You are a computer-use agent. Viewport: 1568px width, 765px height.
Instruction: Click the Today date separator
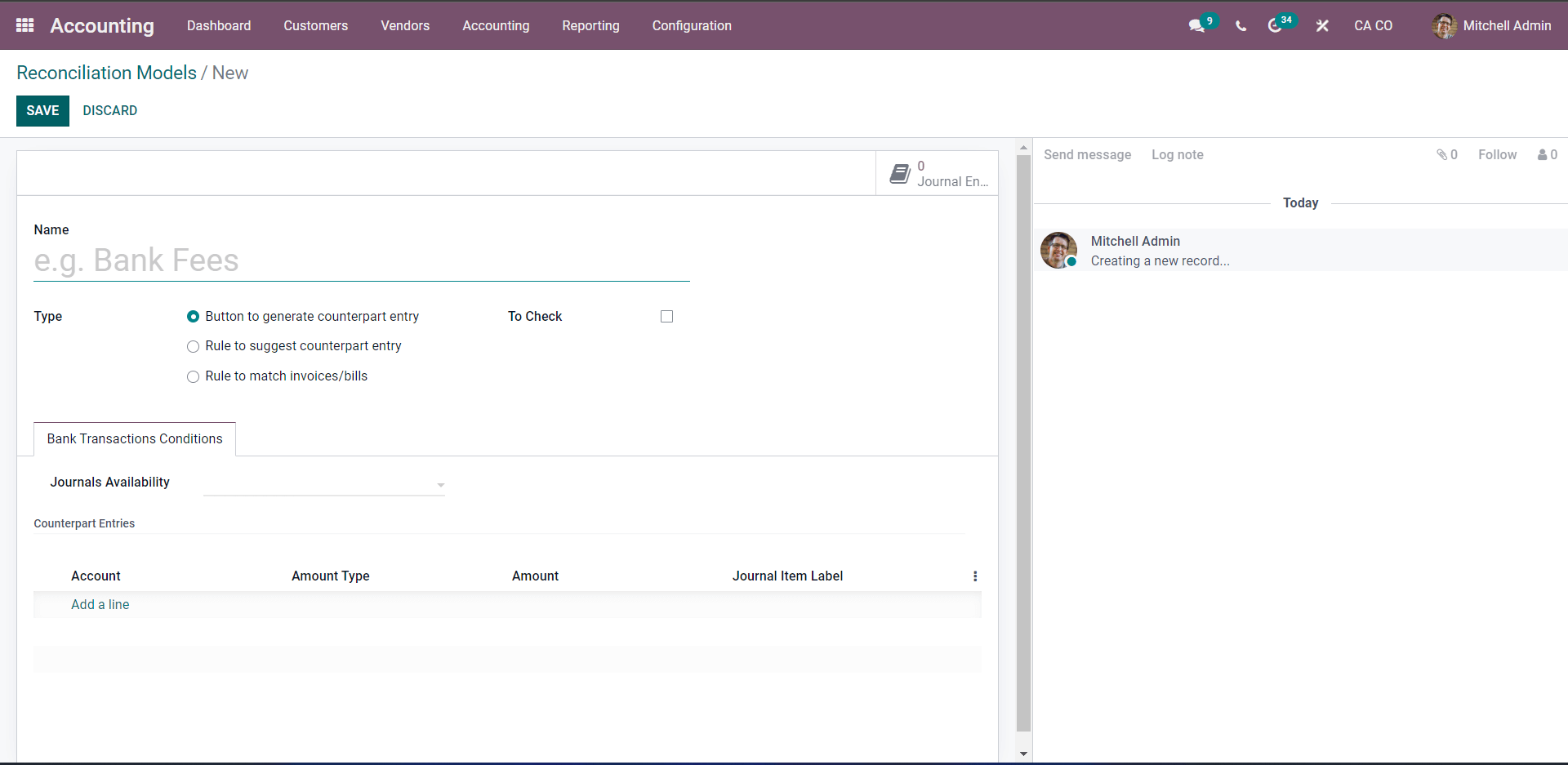pyautogui.click(x=1300, y=203)
